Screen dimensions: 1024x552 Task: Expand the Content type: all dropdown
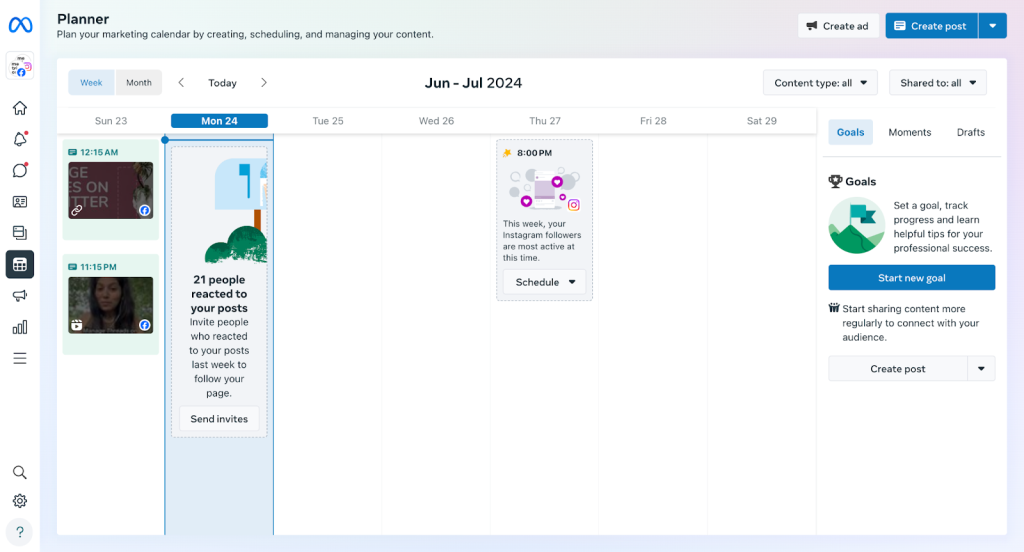tap(820, 83)
